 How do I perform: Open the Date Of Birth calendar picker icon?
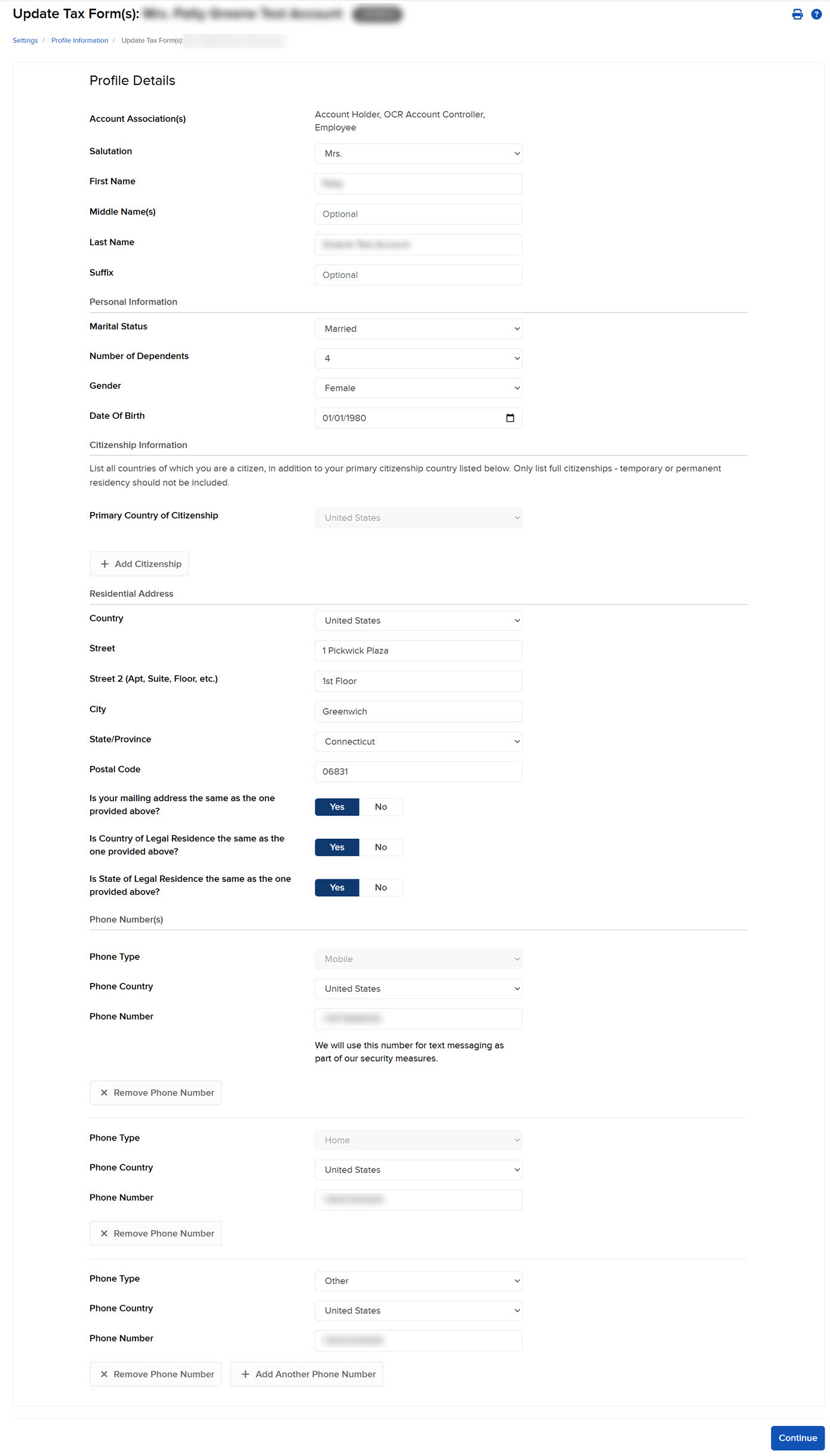[x=510, y=418]
